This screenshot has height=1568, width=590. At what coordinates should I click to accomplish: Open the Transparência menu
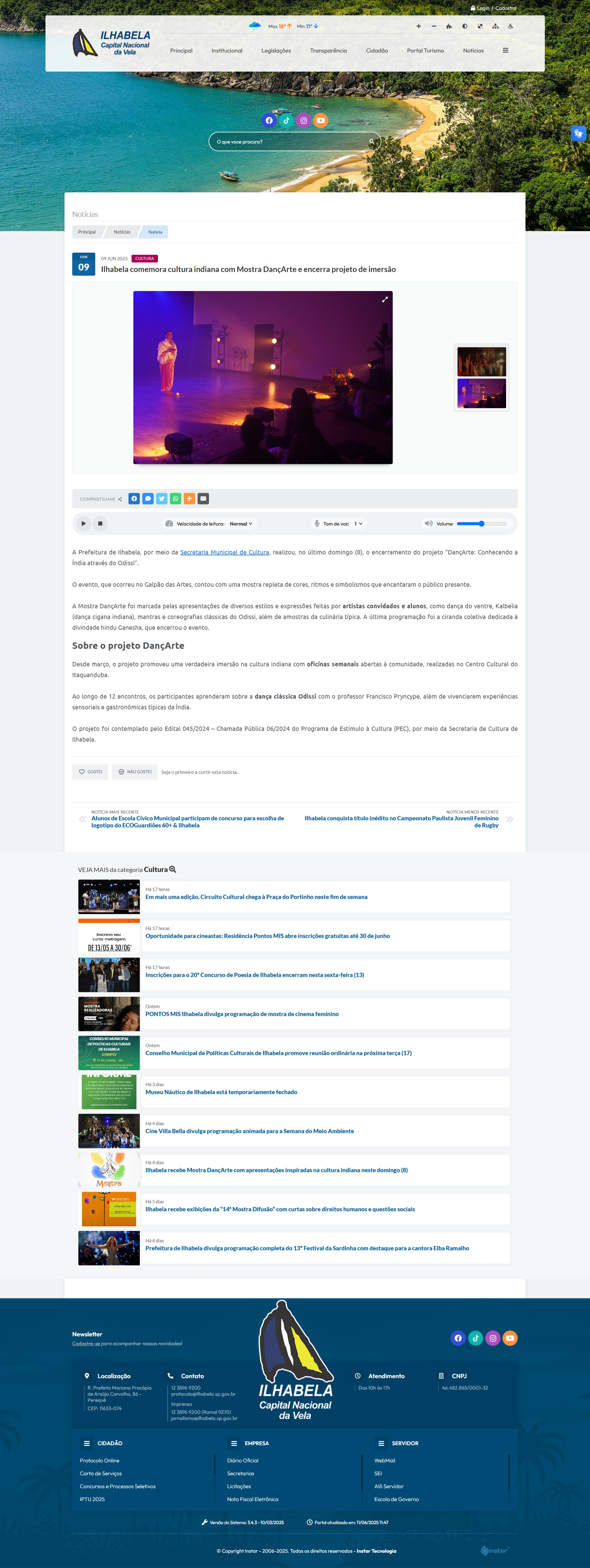pos(328,50)
